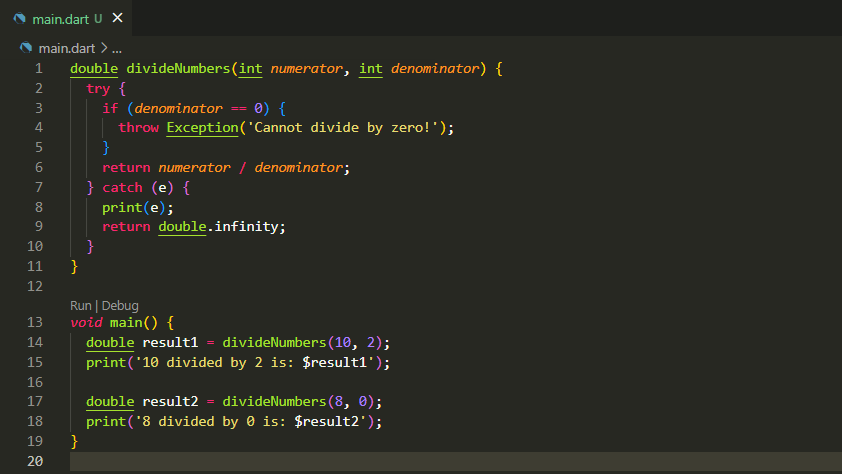The height and width of the screenshot is (474, 842).
Task: Click 'infinity' on line 9
Action: tap(246, 227)
